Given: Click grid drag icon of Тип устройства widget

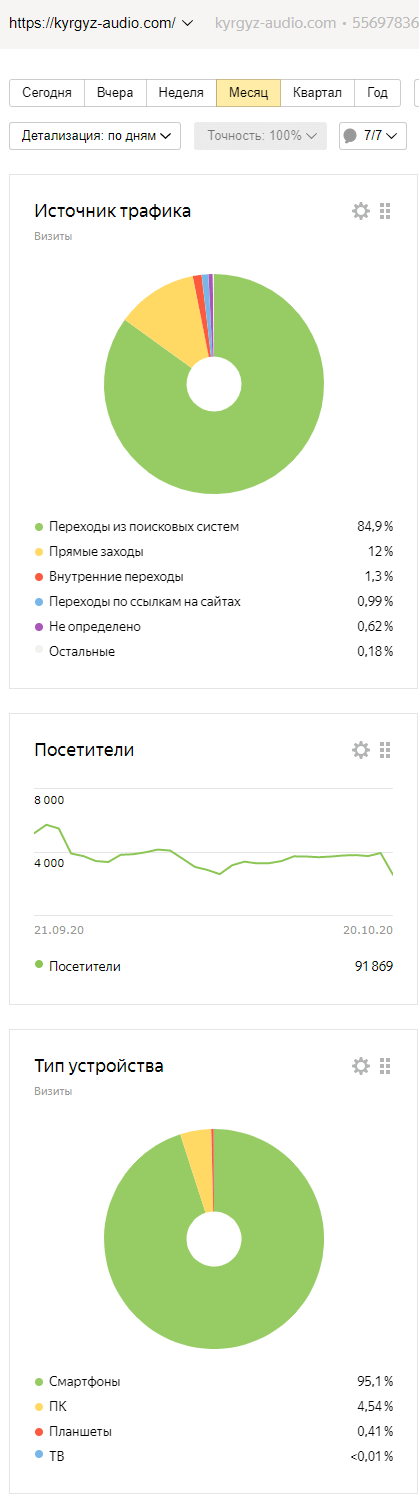Looking at the screenshot, I should click(x=385, y=1066).
